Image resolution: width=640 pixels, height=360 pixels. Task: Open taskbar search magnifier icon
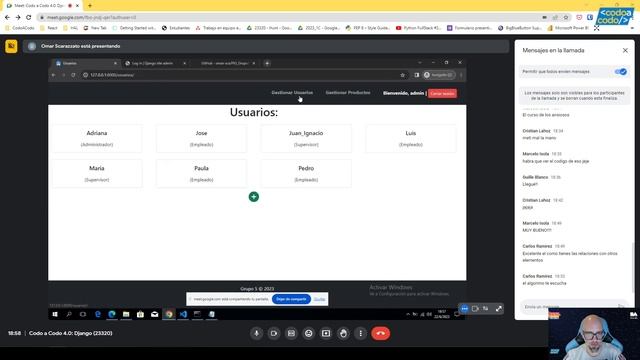coord(69,314)
